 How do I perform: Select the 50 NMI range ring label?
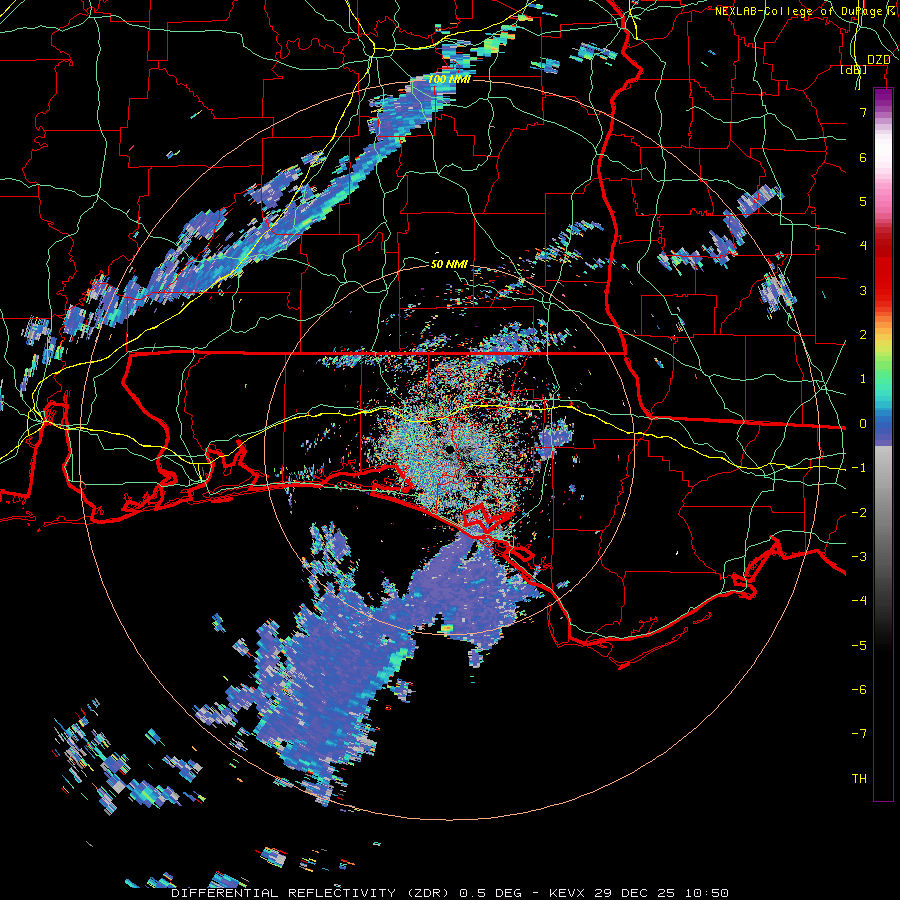pos(449,264)
